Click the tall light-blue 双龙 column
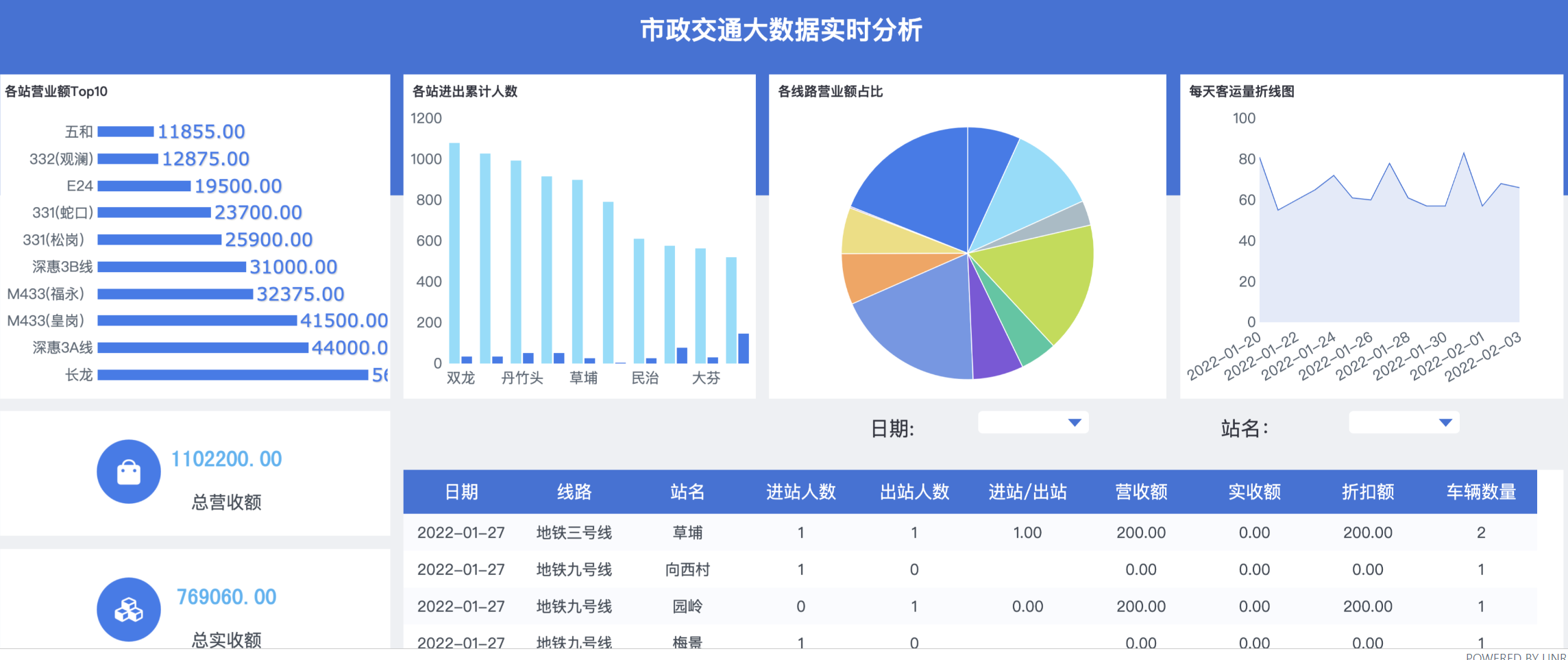 [x=454, y=254]
